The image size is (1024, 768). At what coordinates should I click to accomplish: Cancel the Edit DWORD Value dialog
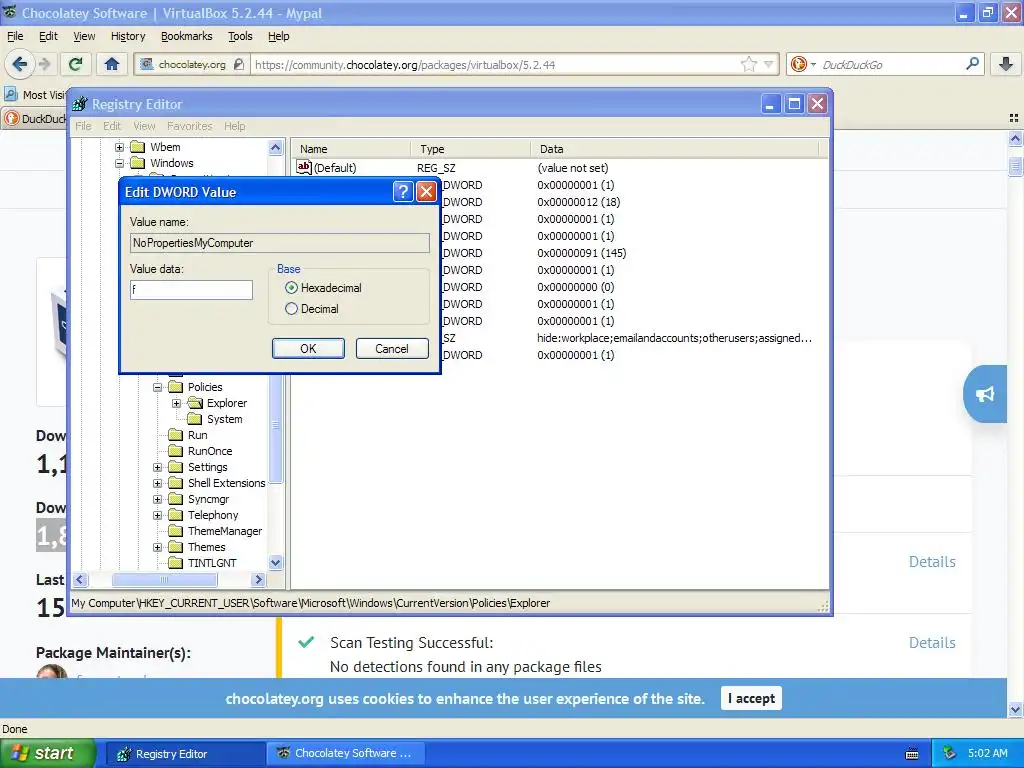click(392, 348)
